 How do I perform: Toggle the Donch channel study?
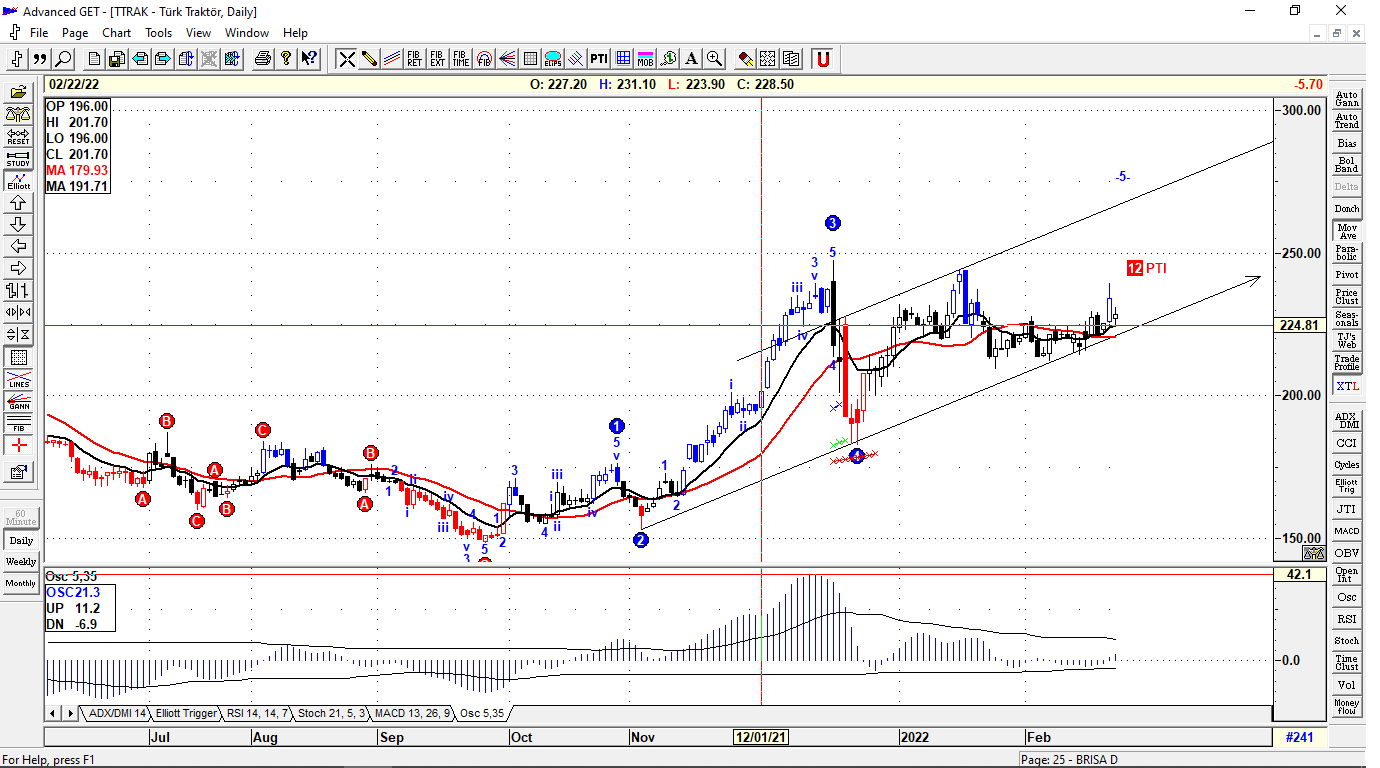[1347, 209]
